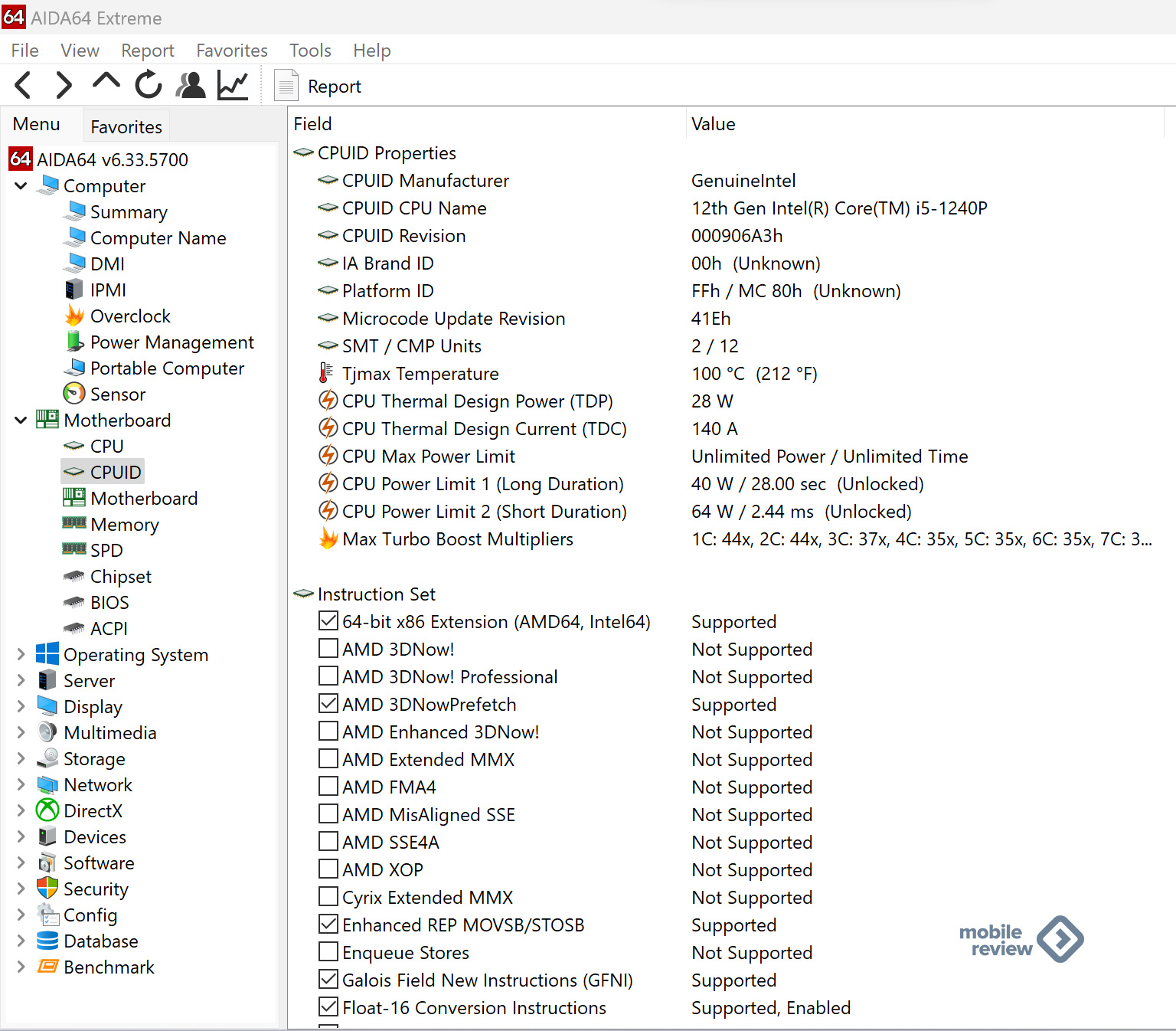Select Summary in the Computer tree
The image size is (1176, 1031).
coord(129,211)
